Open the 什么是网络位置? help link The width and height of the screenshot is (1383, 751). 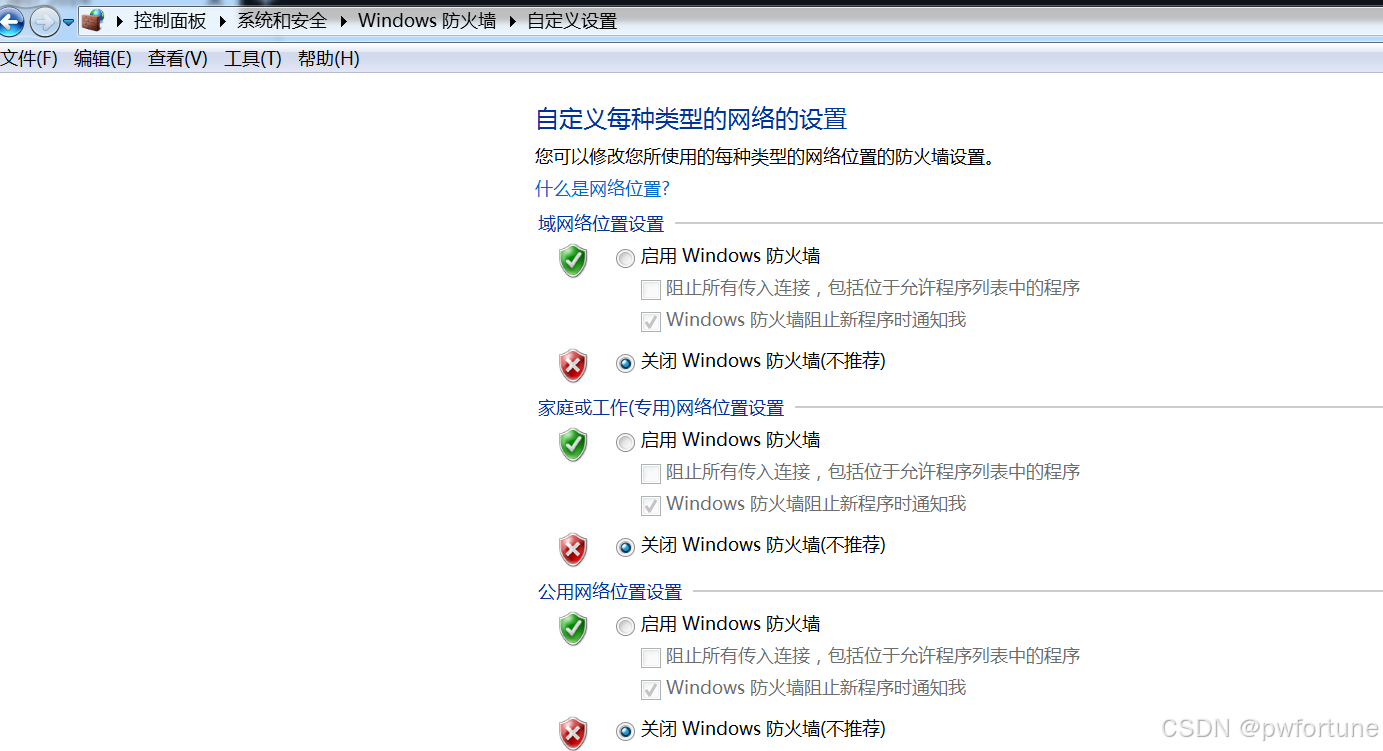602,189
